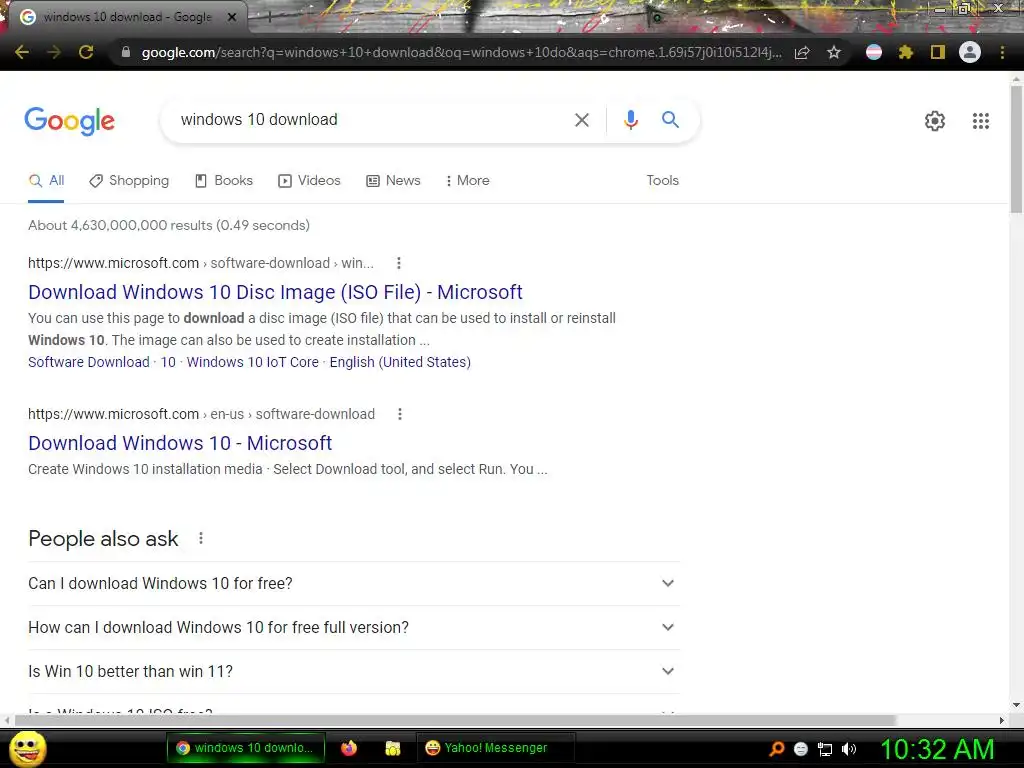The image size is (1024, 768).
Task: Click the volume speaker tray icon
Action: point(849,749)
